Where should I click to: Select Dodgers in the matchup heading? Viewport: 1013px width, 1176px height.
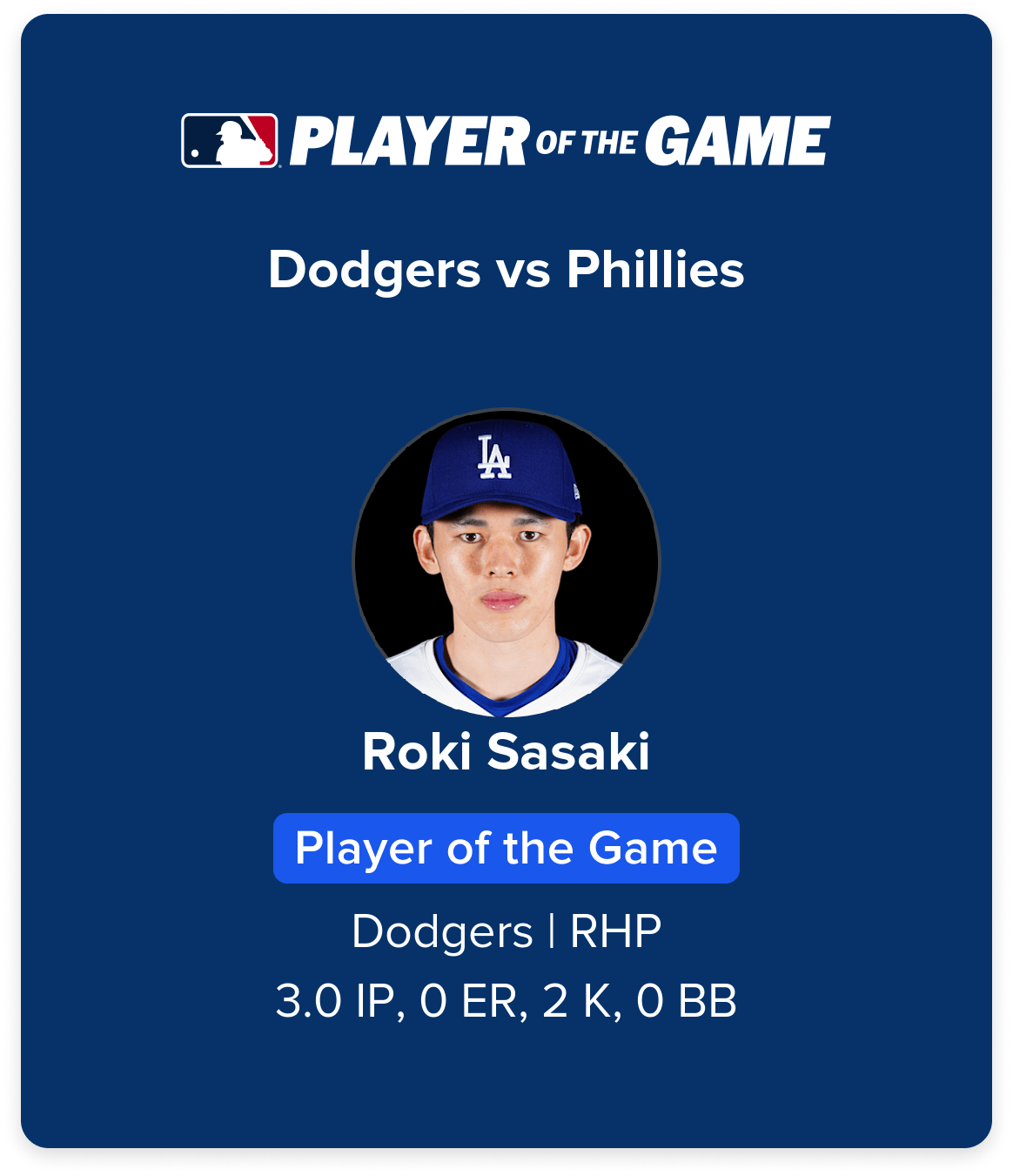[374, 270]
